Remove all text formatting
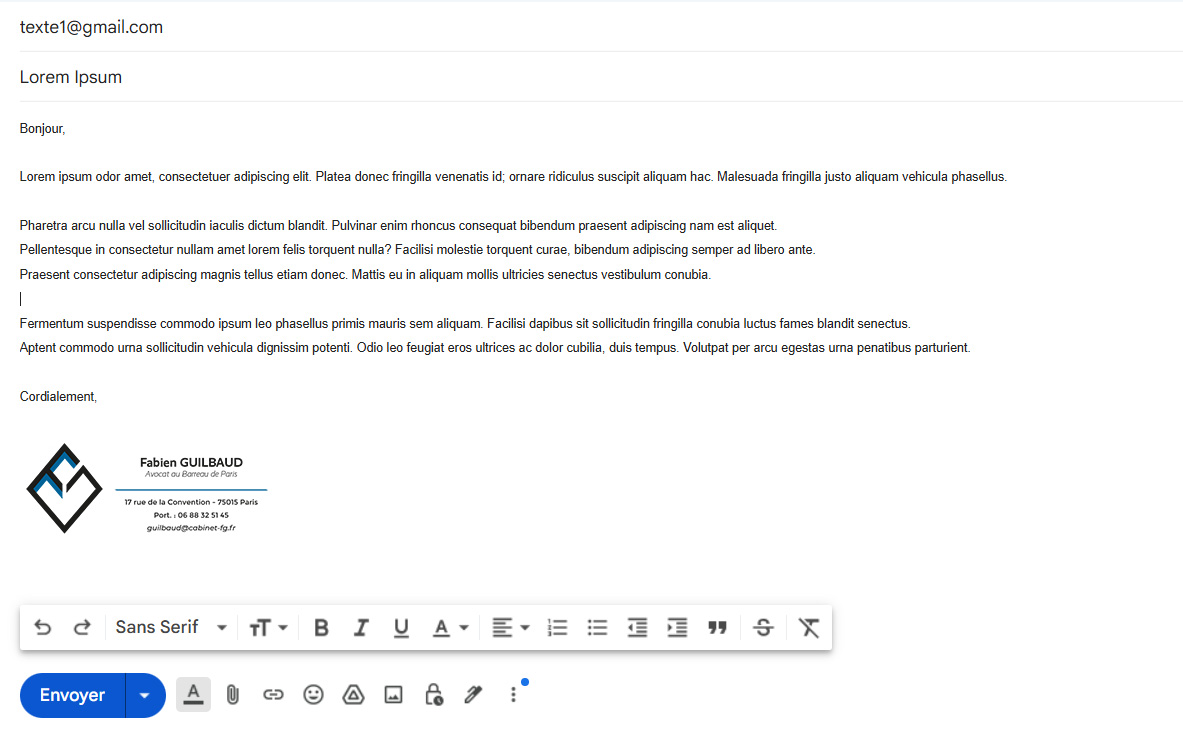 pos(809,628)
